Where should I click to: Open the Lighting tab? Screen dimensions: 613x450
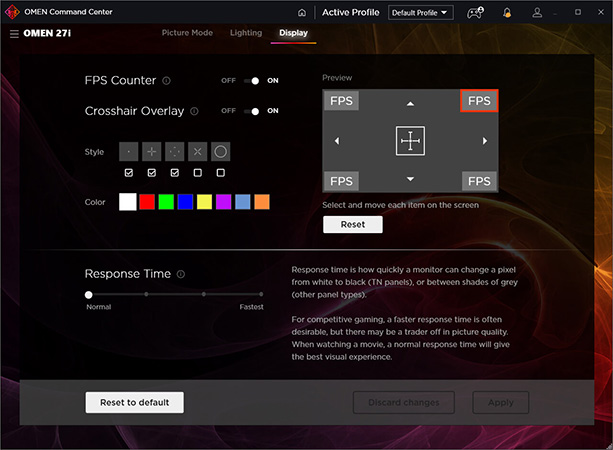[246, 33]
